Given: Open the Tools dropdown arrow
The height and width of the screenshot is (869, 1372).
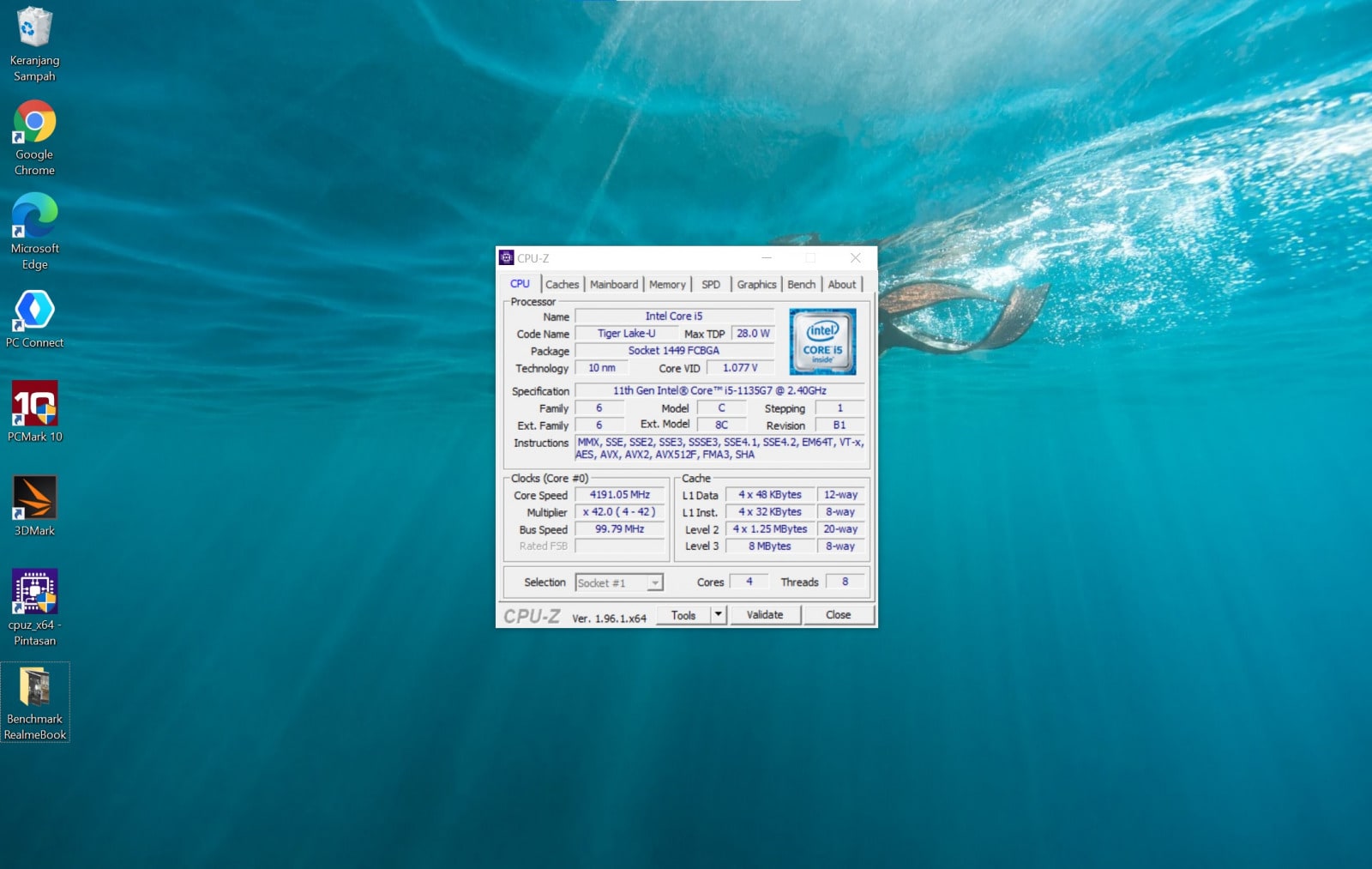Looking at the screenshot, I should [x=719, y=615].
